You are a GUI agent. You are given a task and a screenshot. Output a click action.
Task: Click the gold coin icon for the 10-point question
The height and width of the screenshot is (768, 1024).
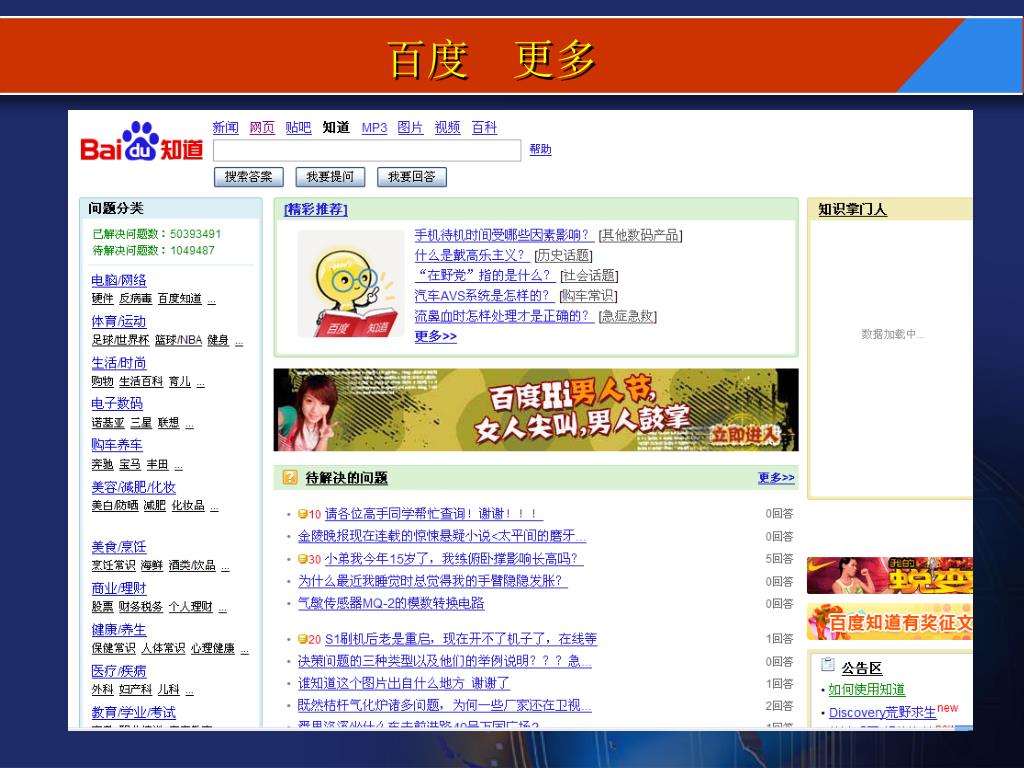click(x=302, y=515)
